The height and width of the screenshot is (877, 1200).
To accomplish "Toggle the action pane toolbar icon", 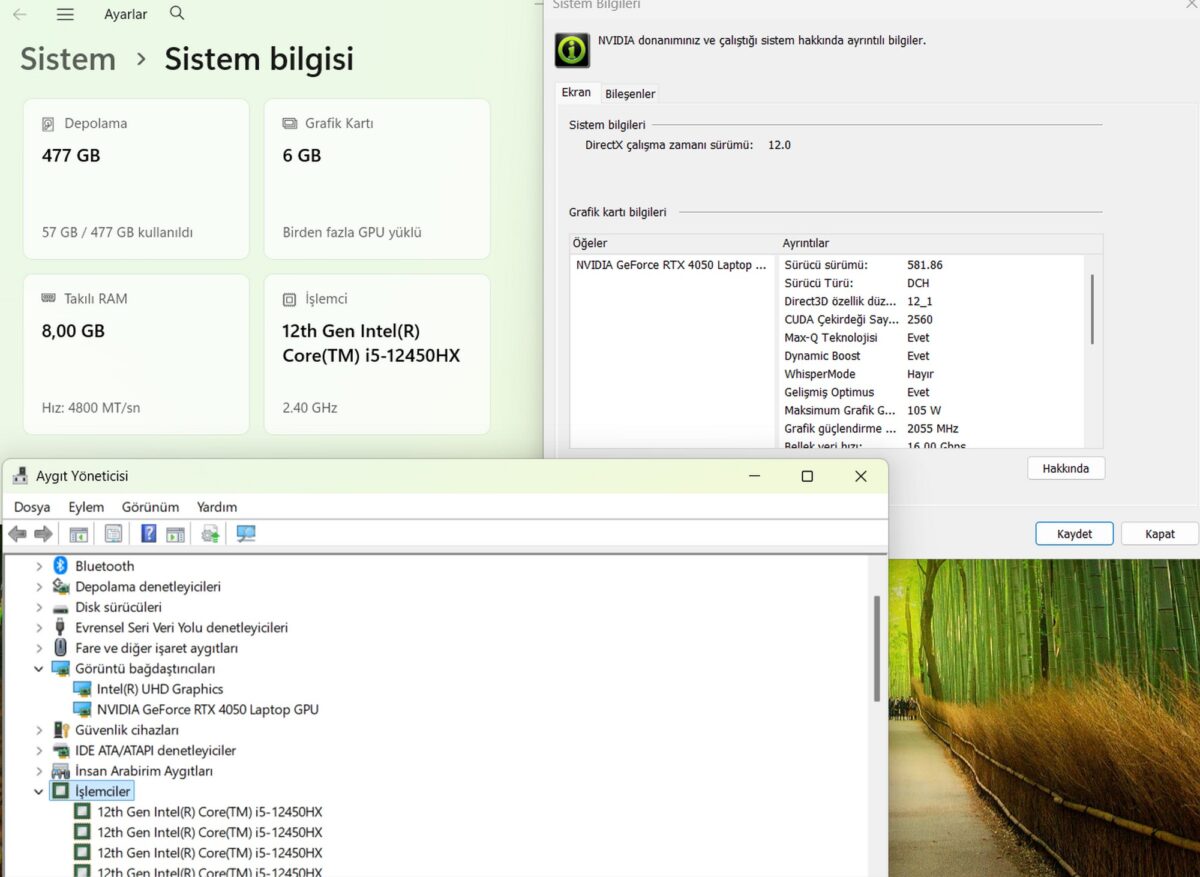I will click(x=175, y=534).
